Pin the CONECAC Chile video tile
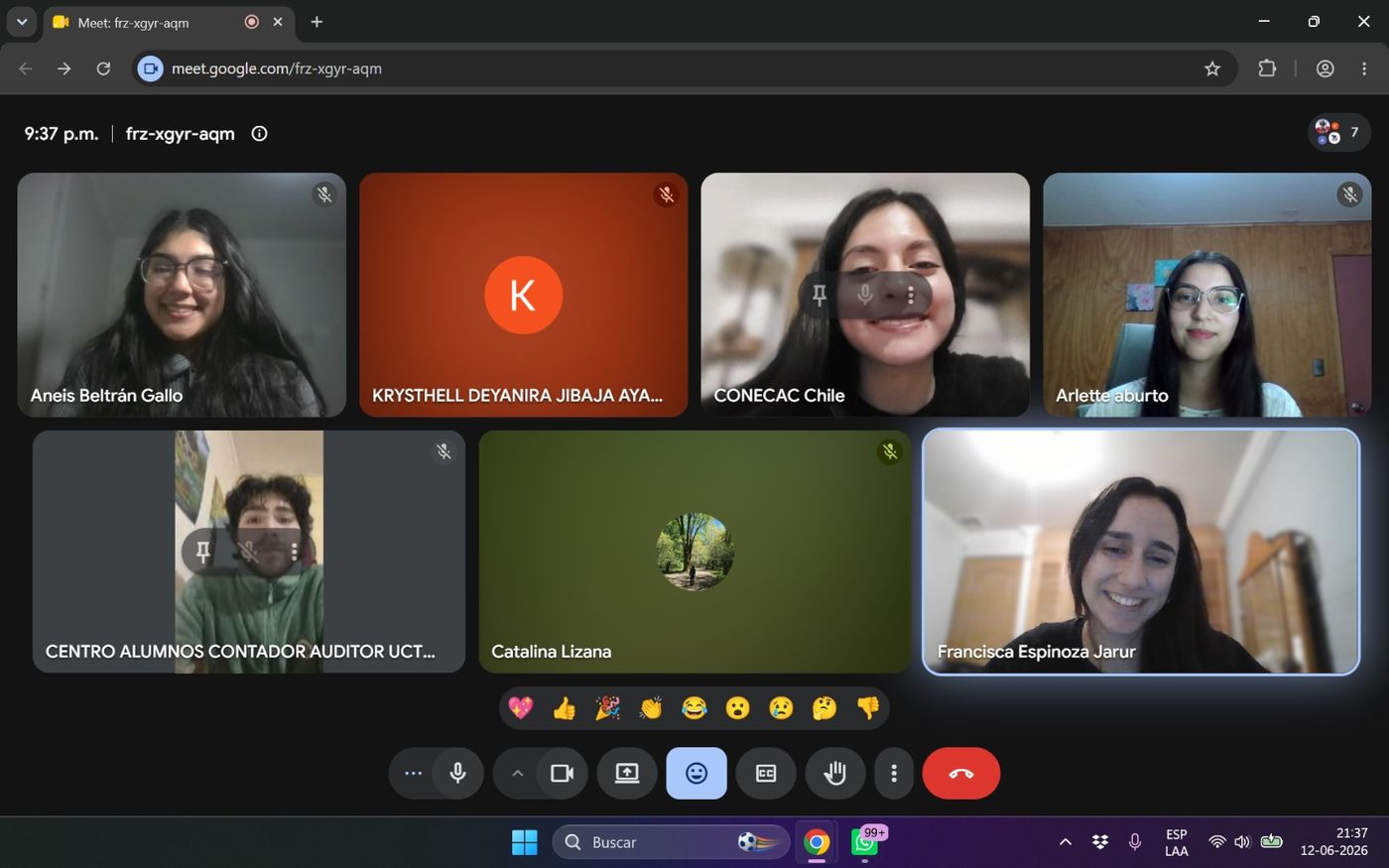 point(820,296)
